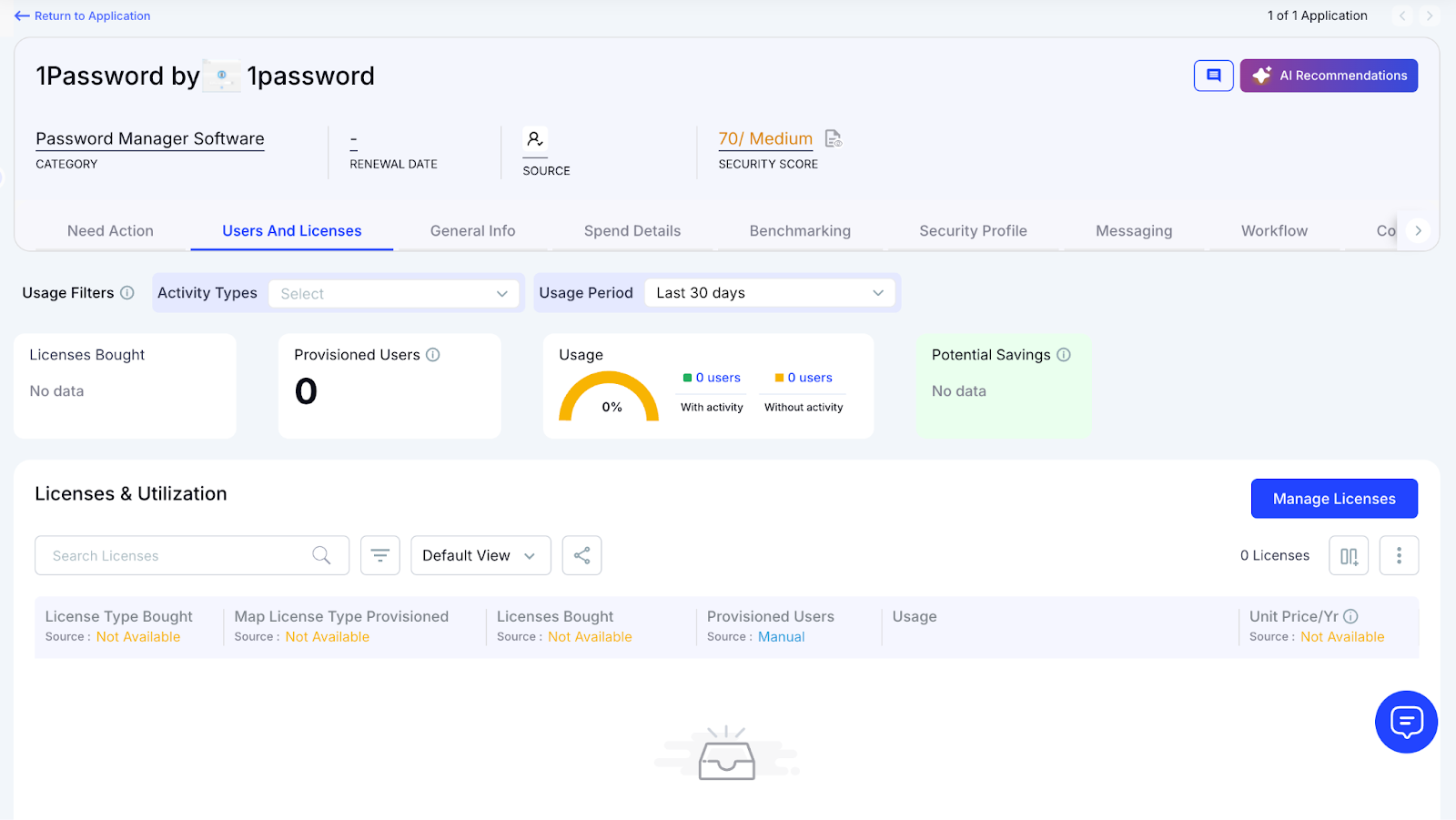1456x820 pixels.
Task: Click the 0 Licenses count text
Action: [1275, 555]
